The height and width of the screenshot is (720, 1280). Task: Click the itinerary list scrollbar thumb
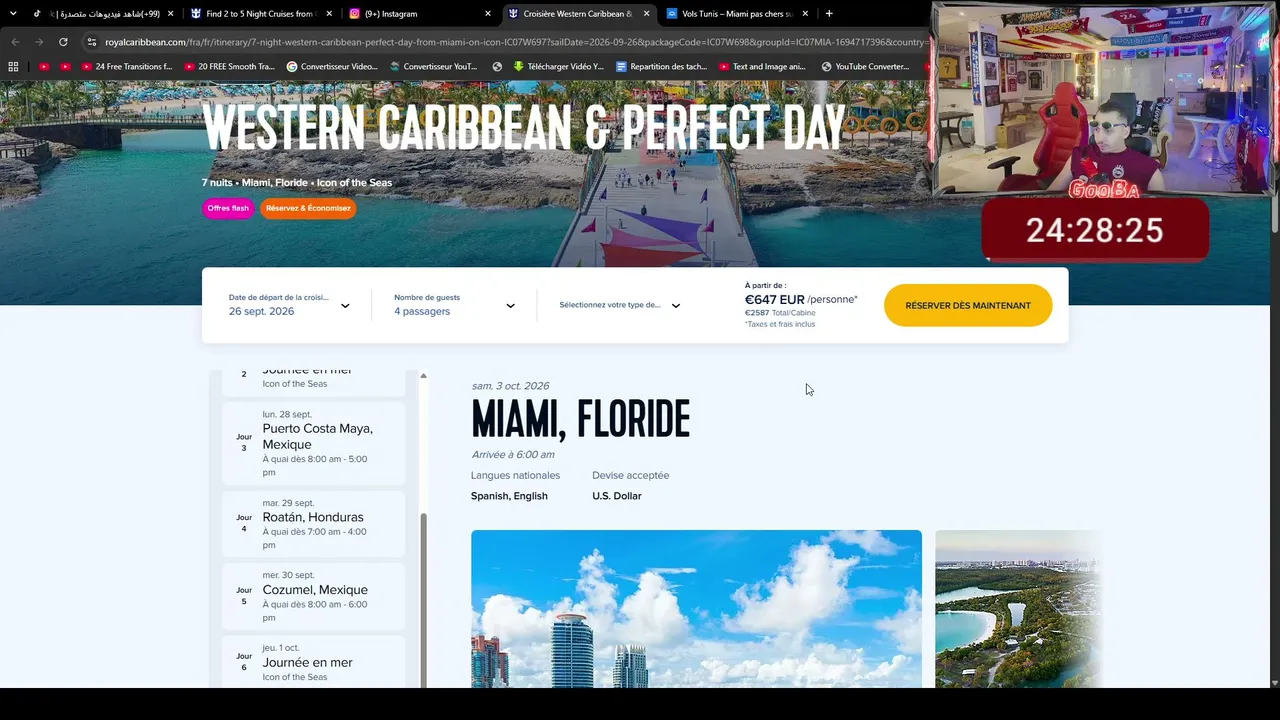424,601
